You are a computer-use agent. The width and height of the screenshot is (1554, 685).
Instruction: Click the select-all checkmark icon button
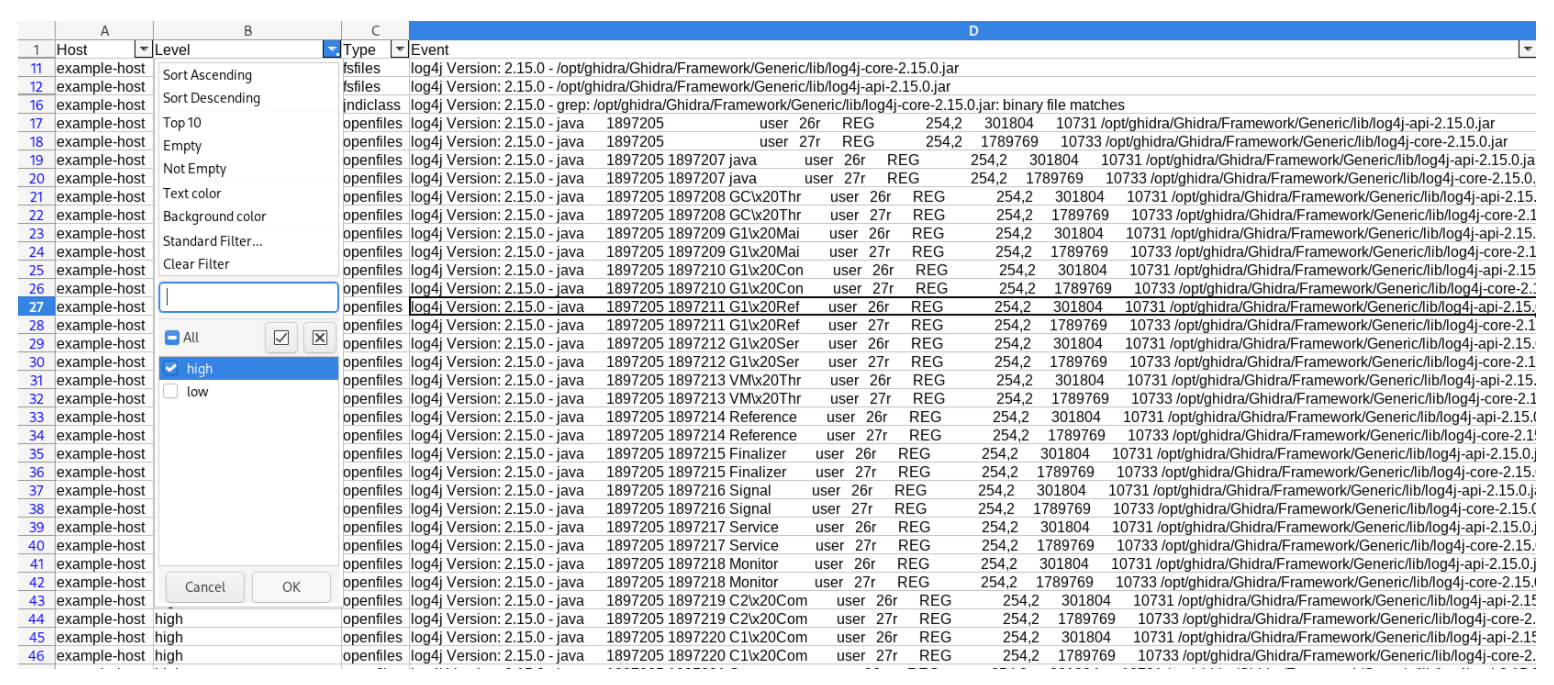281,338
